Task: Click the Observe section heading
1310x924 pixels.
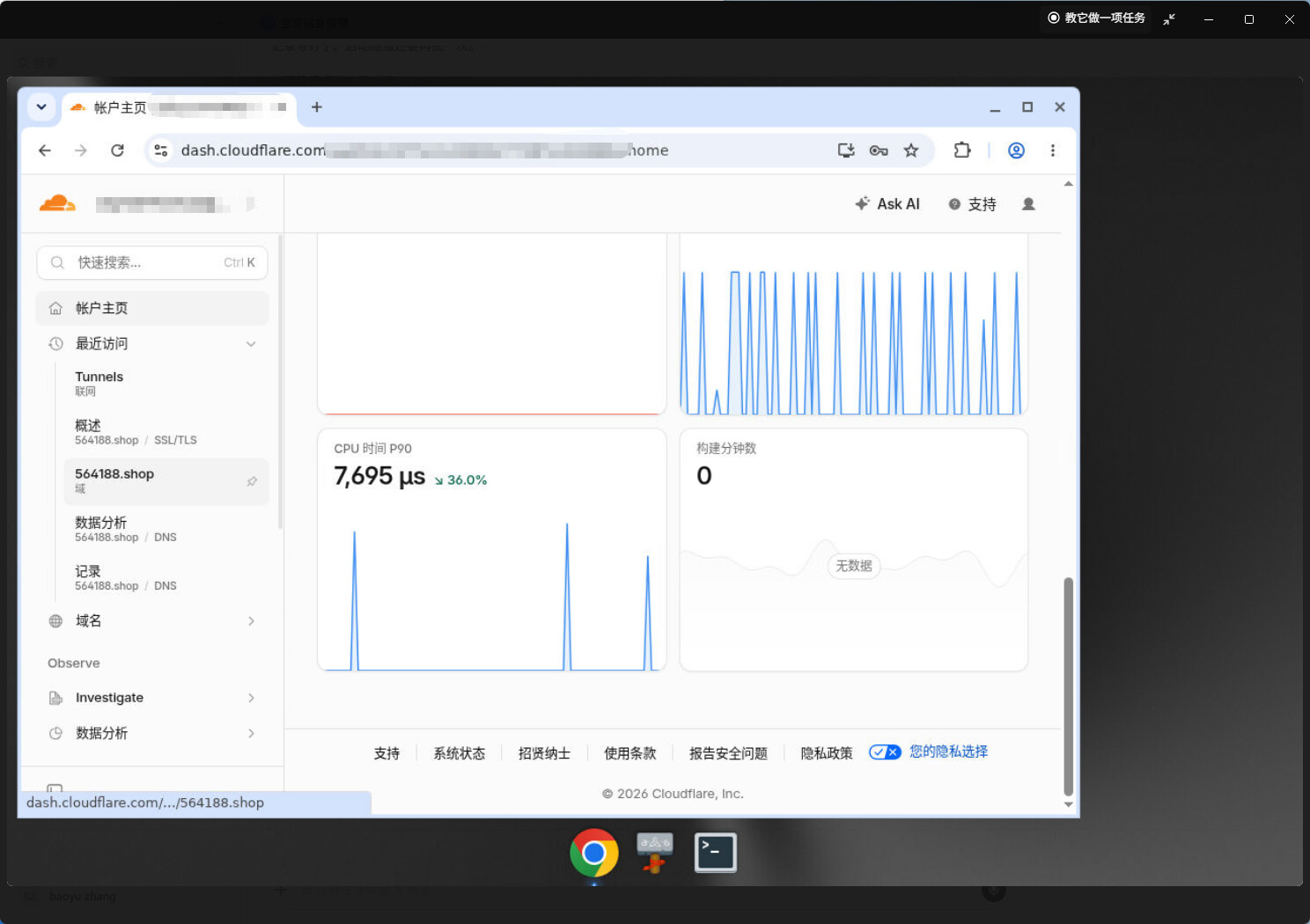Action: point(74,663)
